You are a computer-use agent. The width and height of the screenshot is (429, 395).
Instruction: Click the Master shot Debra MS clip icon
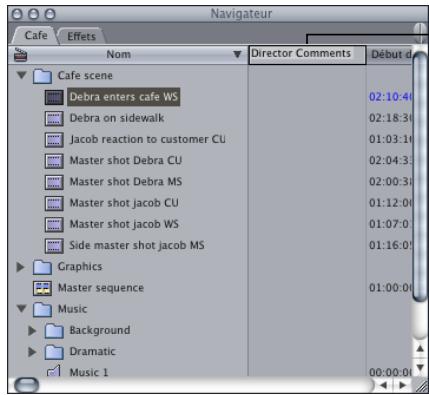point(54,182)
